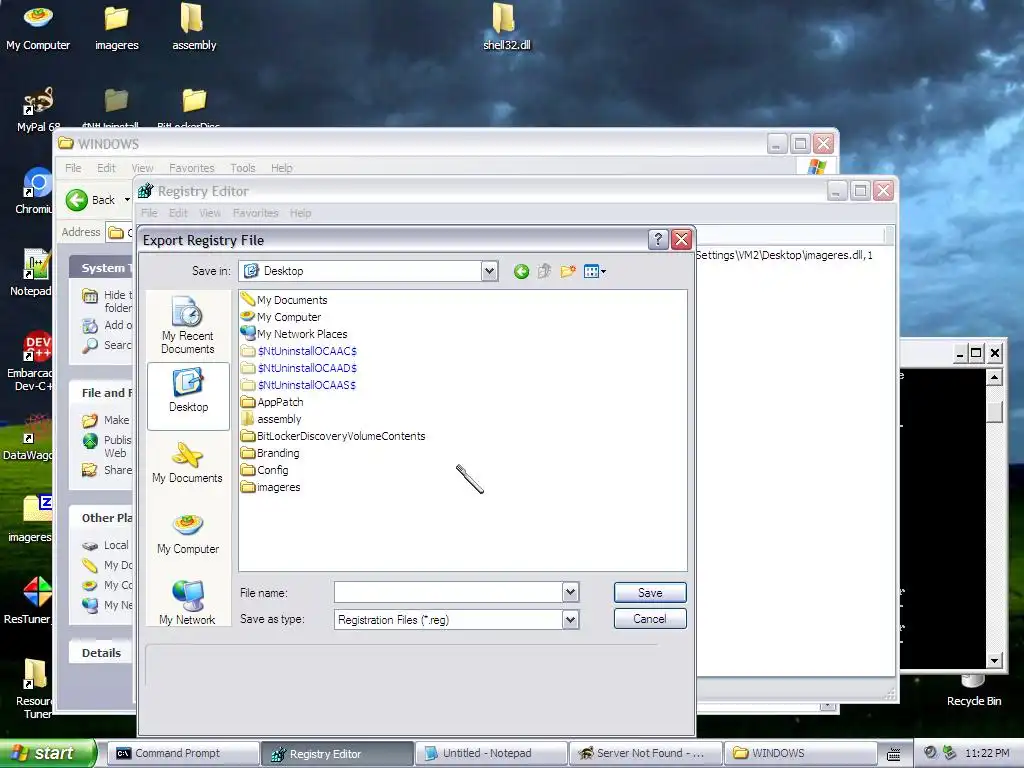Viewport: 1024px width, 768px height.
Task: Select My Computer item in file list
Action: click(x=281, y=317)
